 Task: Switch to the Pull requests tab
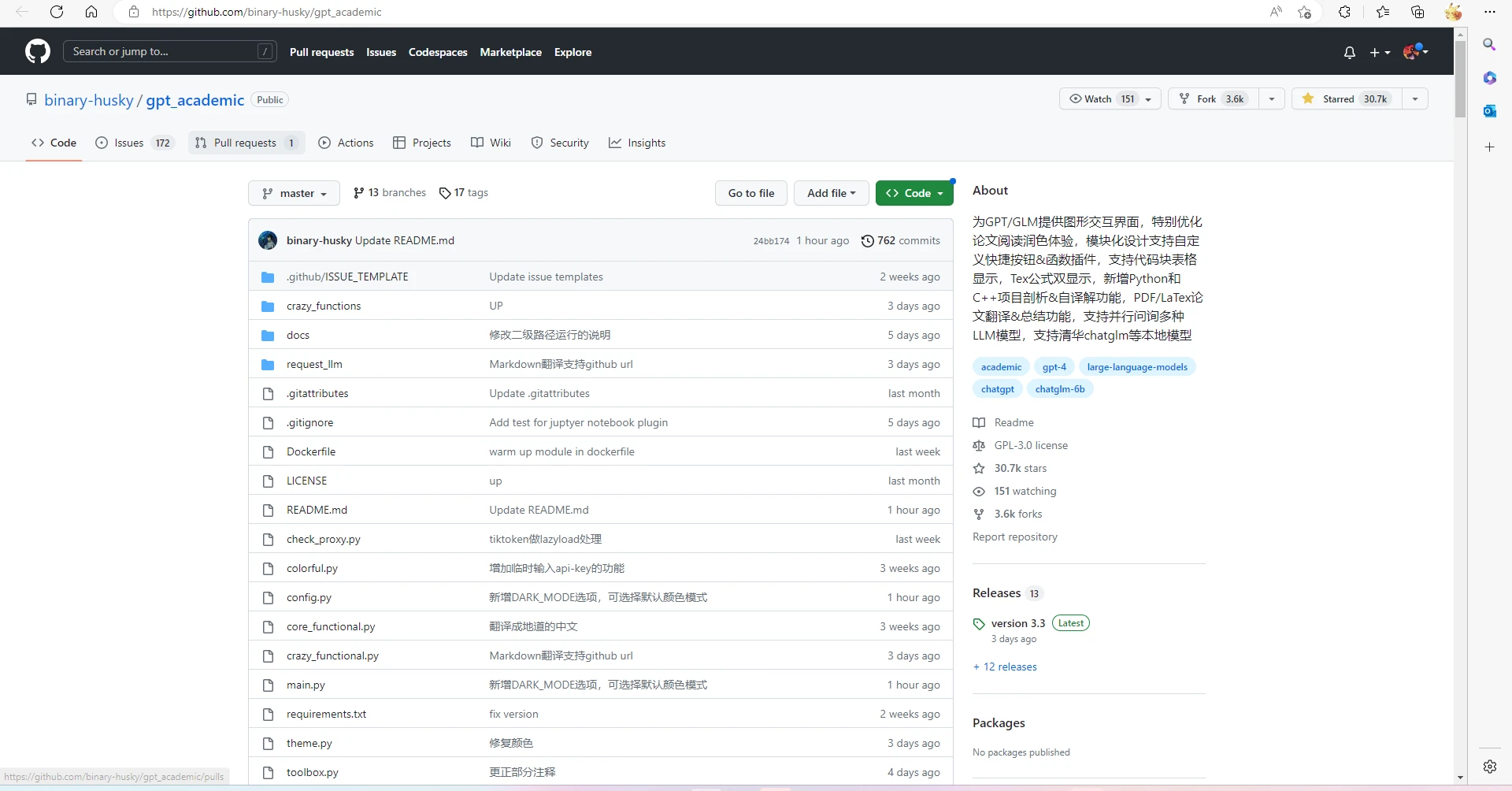tap(246, 143)
